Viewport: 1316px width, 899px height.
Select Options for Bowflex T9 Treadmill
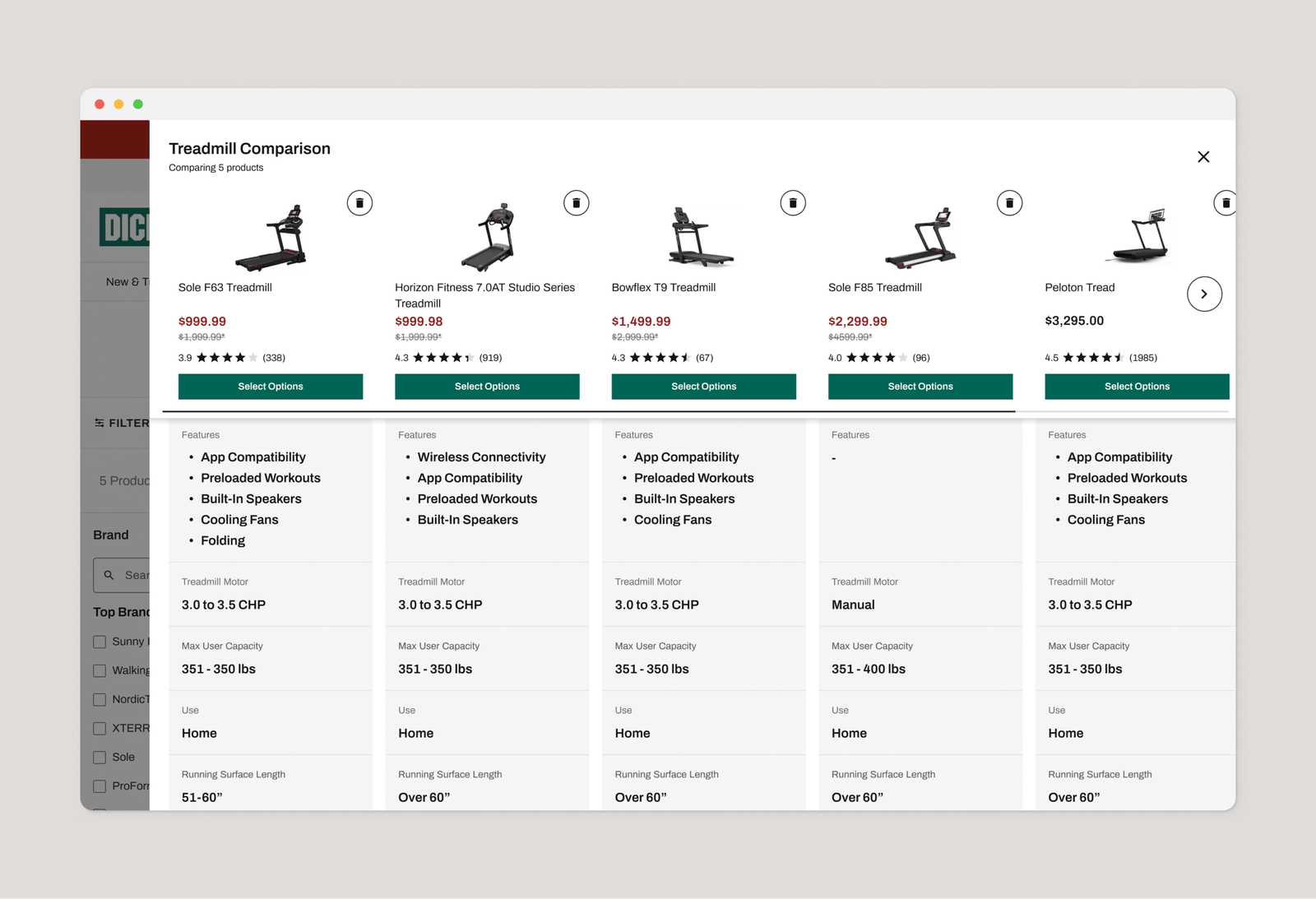pos(703,387)
